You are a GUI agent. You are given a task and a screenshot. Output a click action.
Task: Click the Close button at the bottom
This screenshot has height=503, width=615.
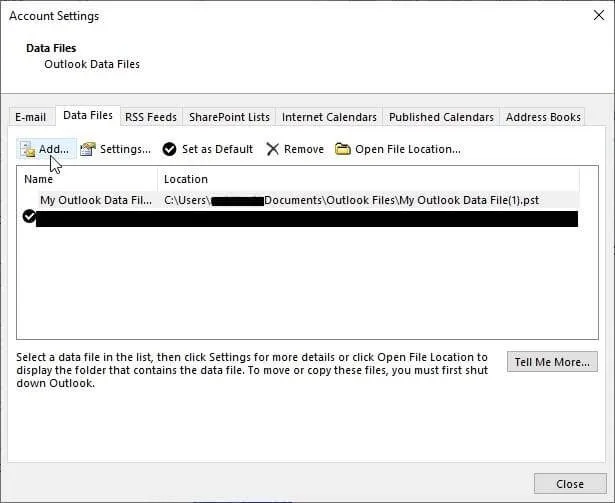coord(569,484)
